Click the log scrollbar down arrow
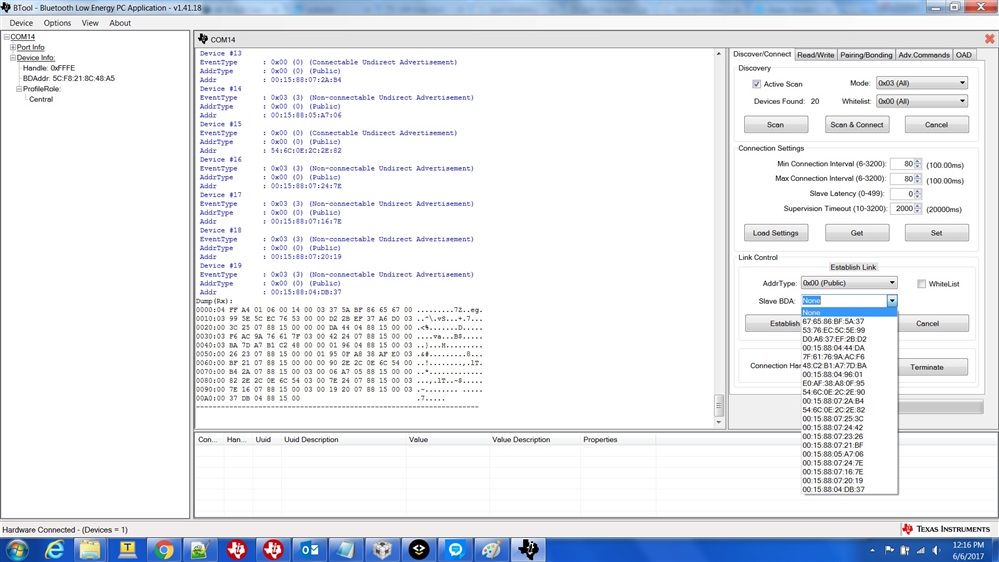The height and width of the screenshot is (562, 999). tap(719, 422)
